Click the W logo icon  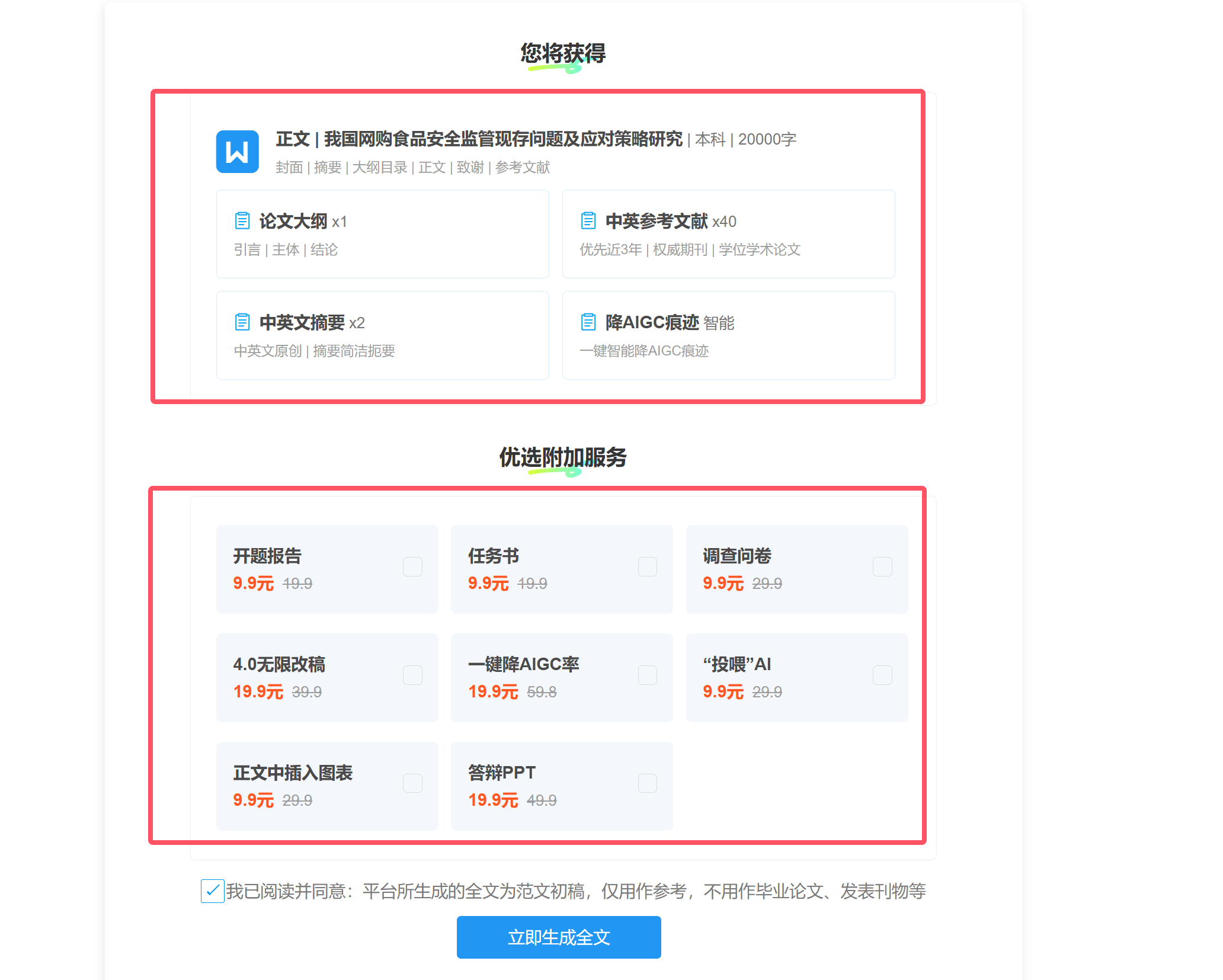[x=237, y=152]
